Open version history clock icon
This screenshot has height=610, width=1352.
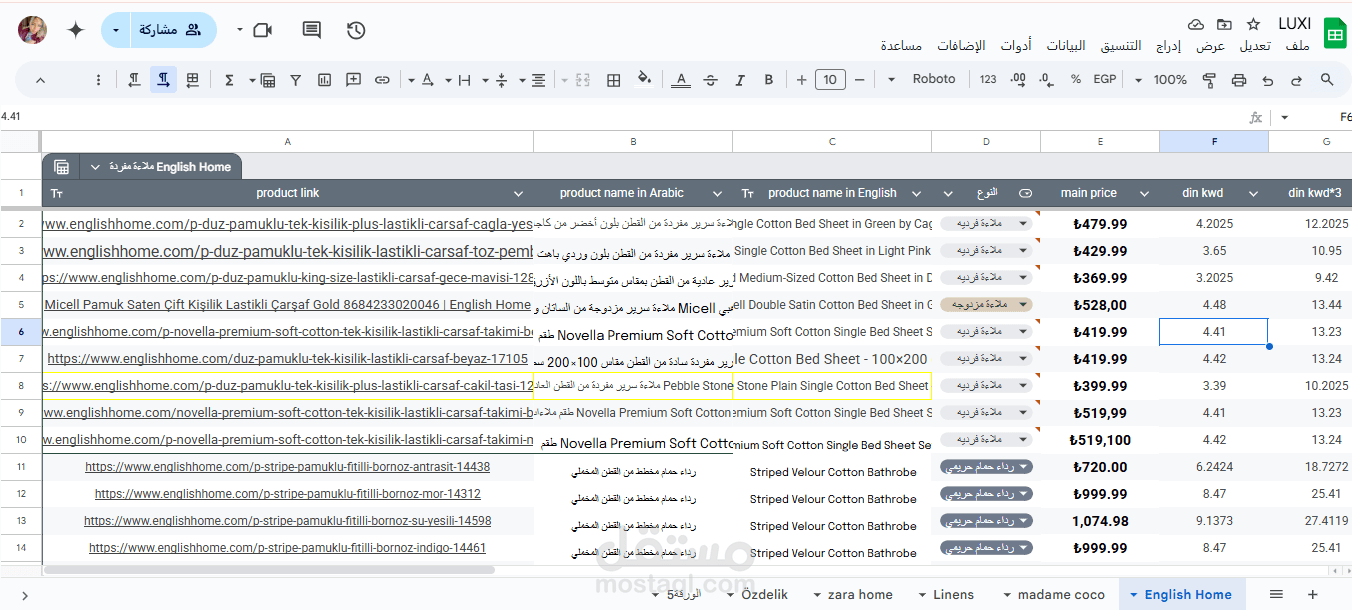[x=356, y=30]
